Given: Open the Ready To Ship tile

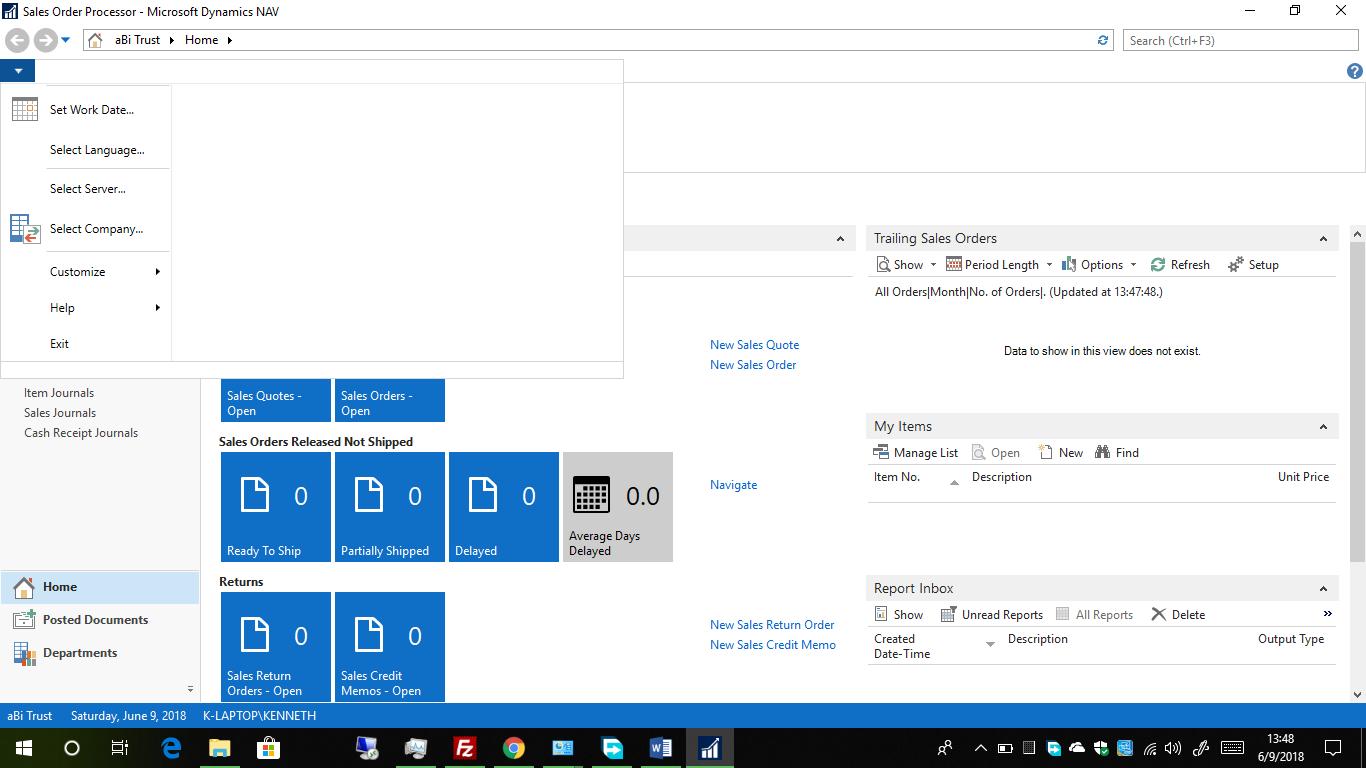Looking at the screenshot, I should pos(276,507).
